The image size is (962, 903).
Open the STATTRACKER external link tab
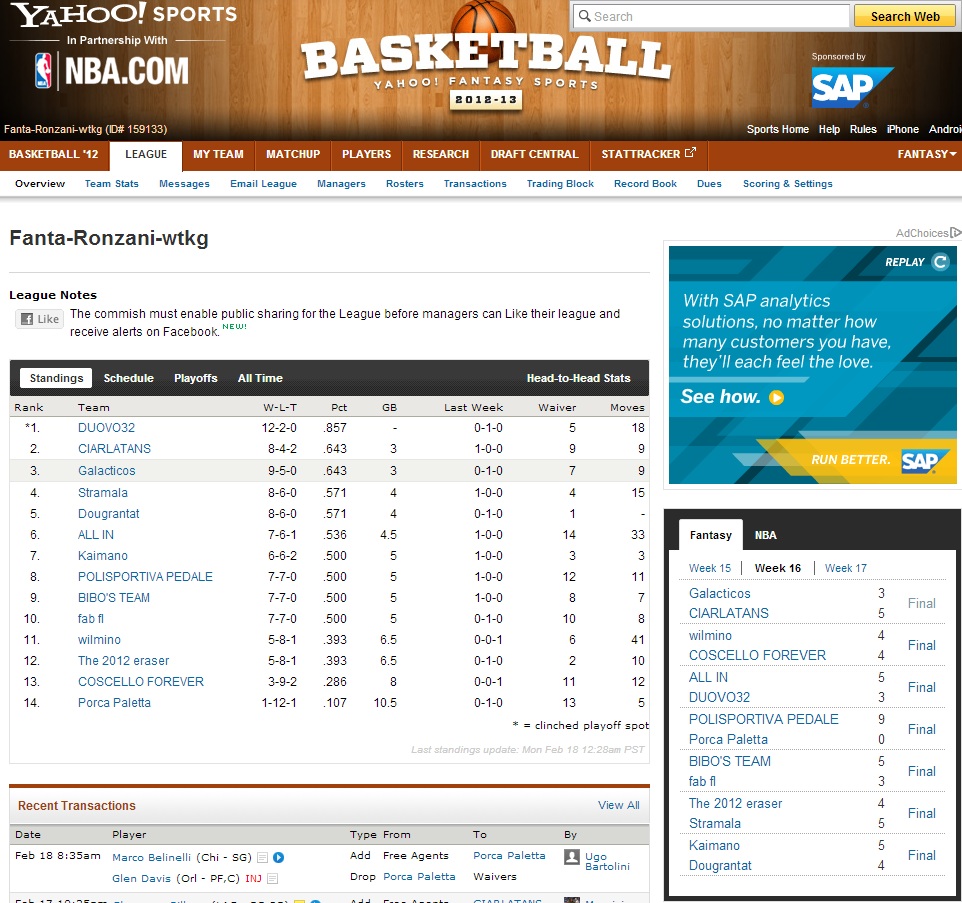(x=648, y=154)
